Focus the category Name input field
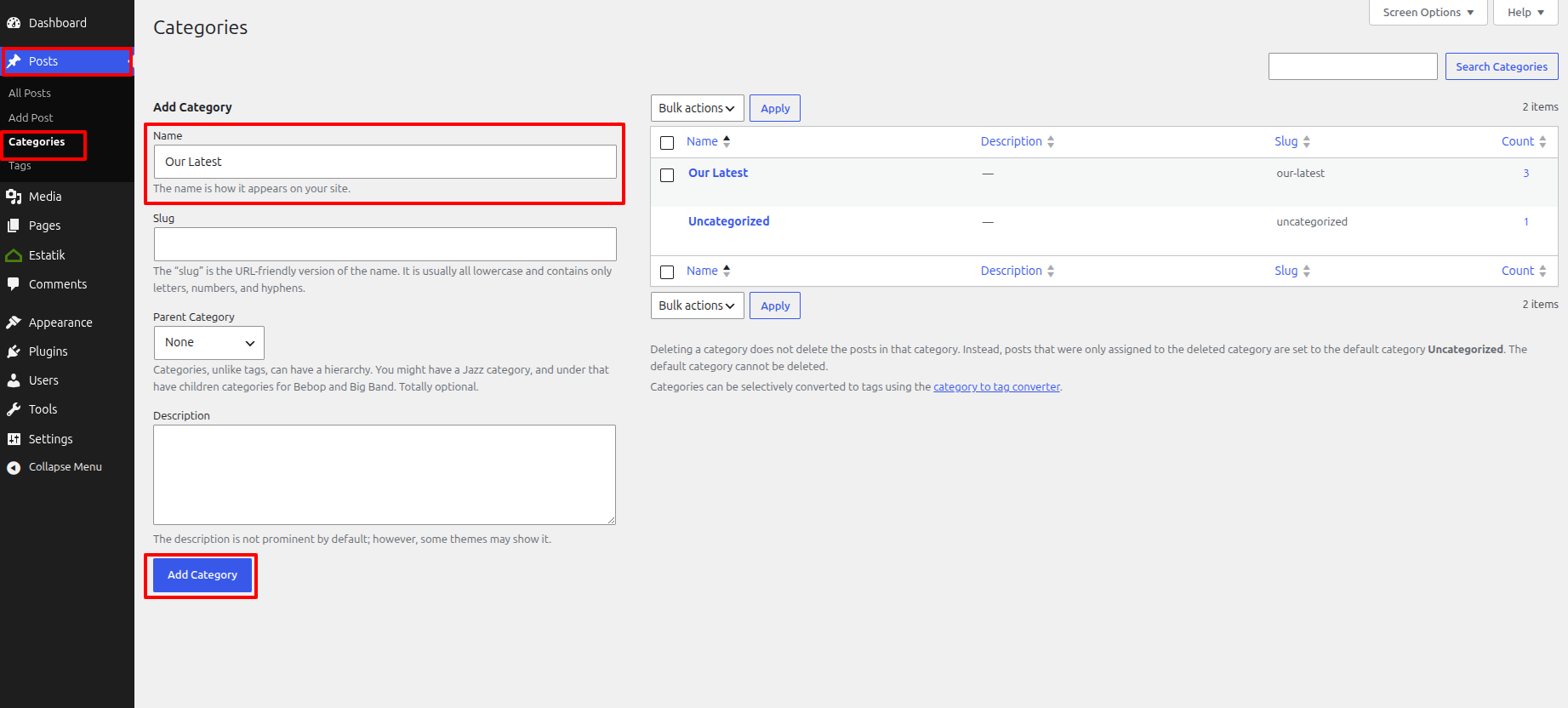Screen dimensions: 1568x708 [x=385, y=162]
